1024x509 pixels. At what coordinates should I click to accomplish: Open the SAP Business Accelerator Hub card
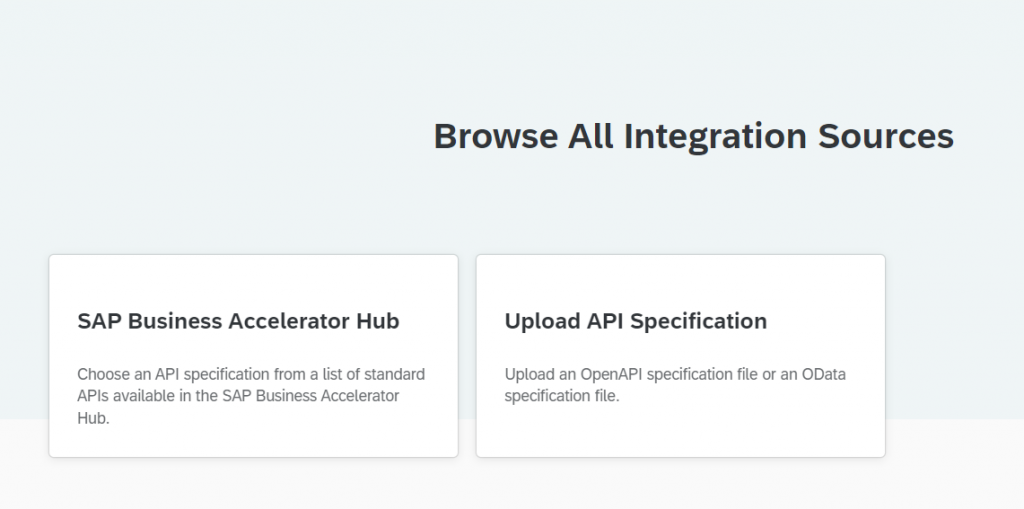click(253, 356)
